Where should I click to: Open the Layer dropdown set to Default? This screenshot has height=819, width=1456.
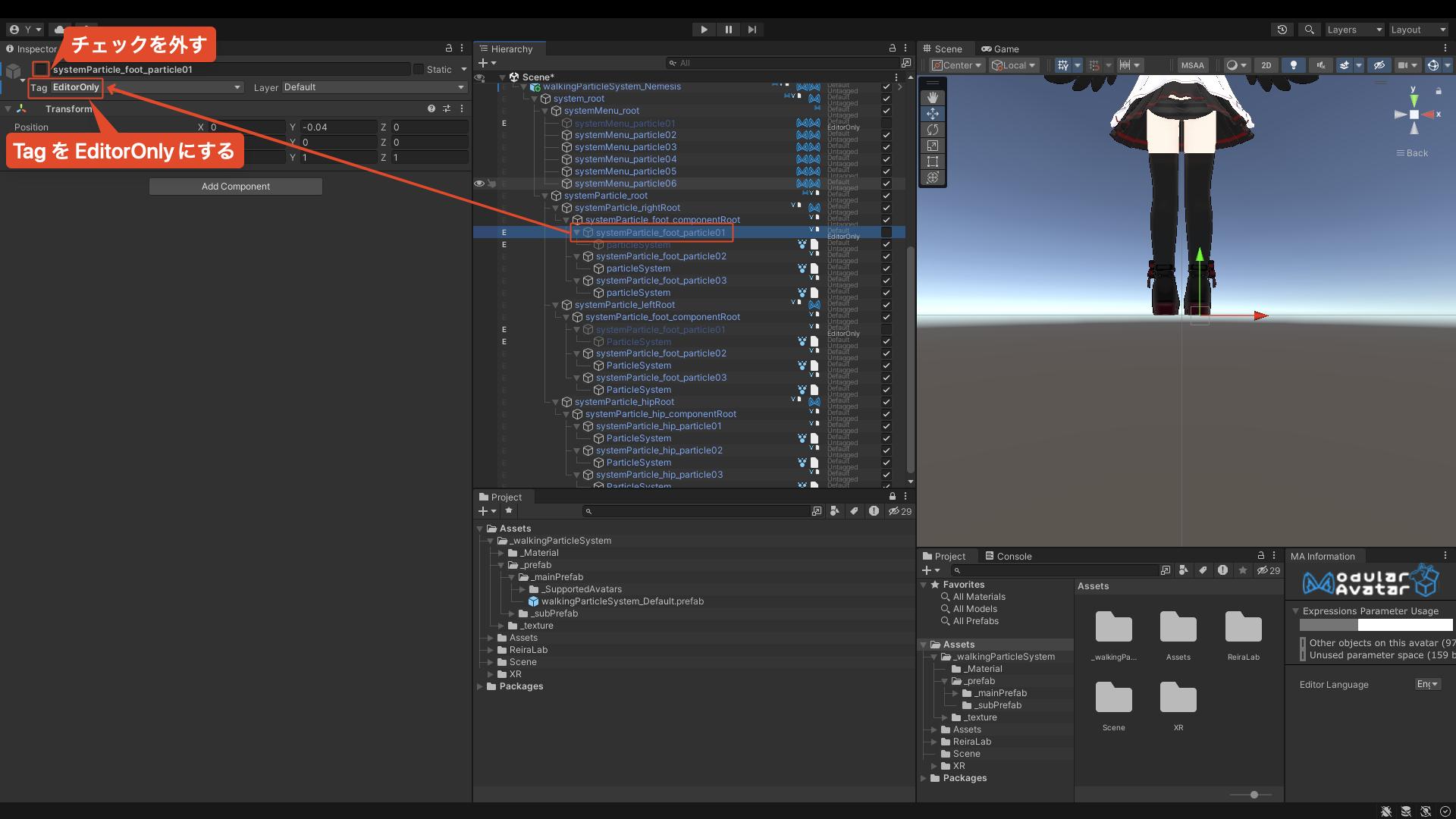coord(373,87)
